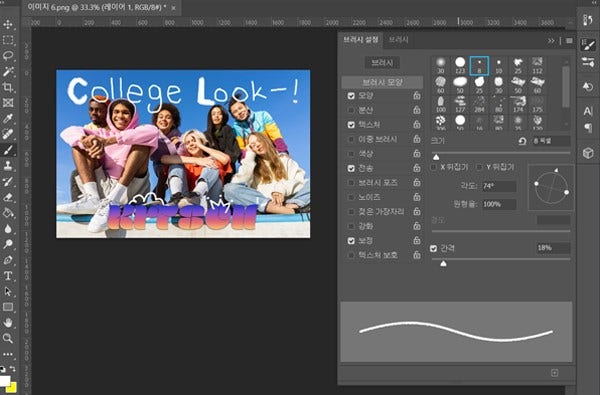This screenshot has width=600, height=395.
Task: Select the Rectangular Marquee tool
Action: (8, 40)
